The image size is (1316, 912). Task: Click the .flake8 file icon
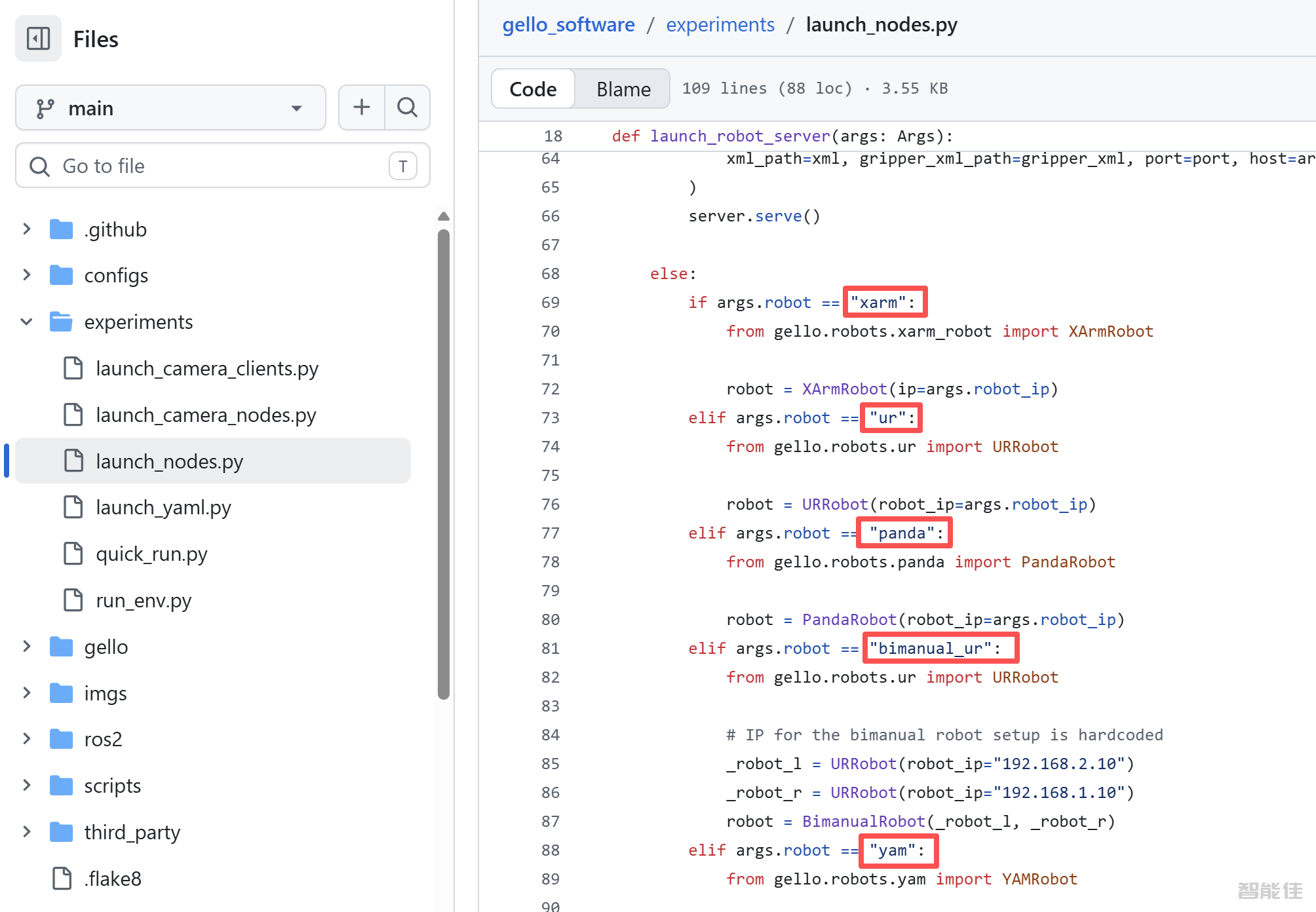(x=62, y=879)
